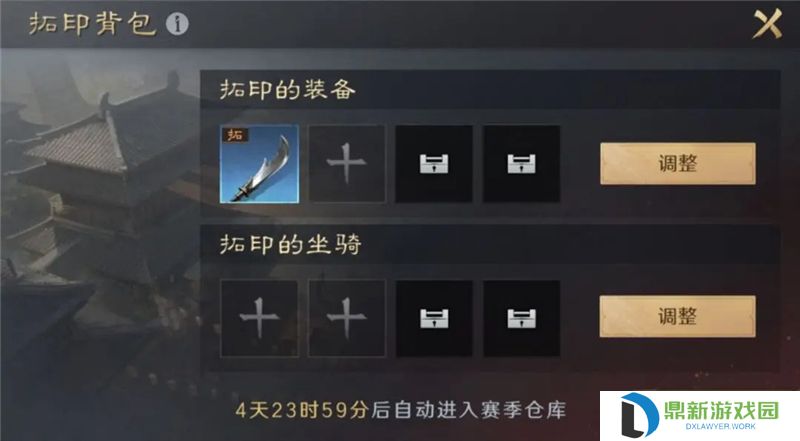Image resolution: width=800 pixels, height=441 pixels.
Task: Add a mount in the first plus slot
Action: (259, 318)
